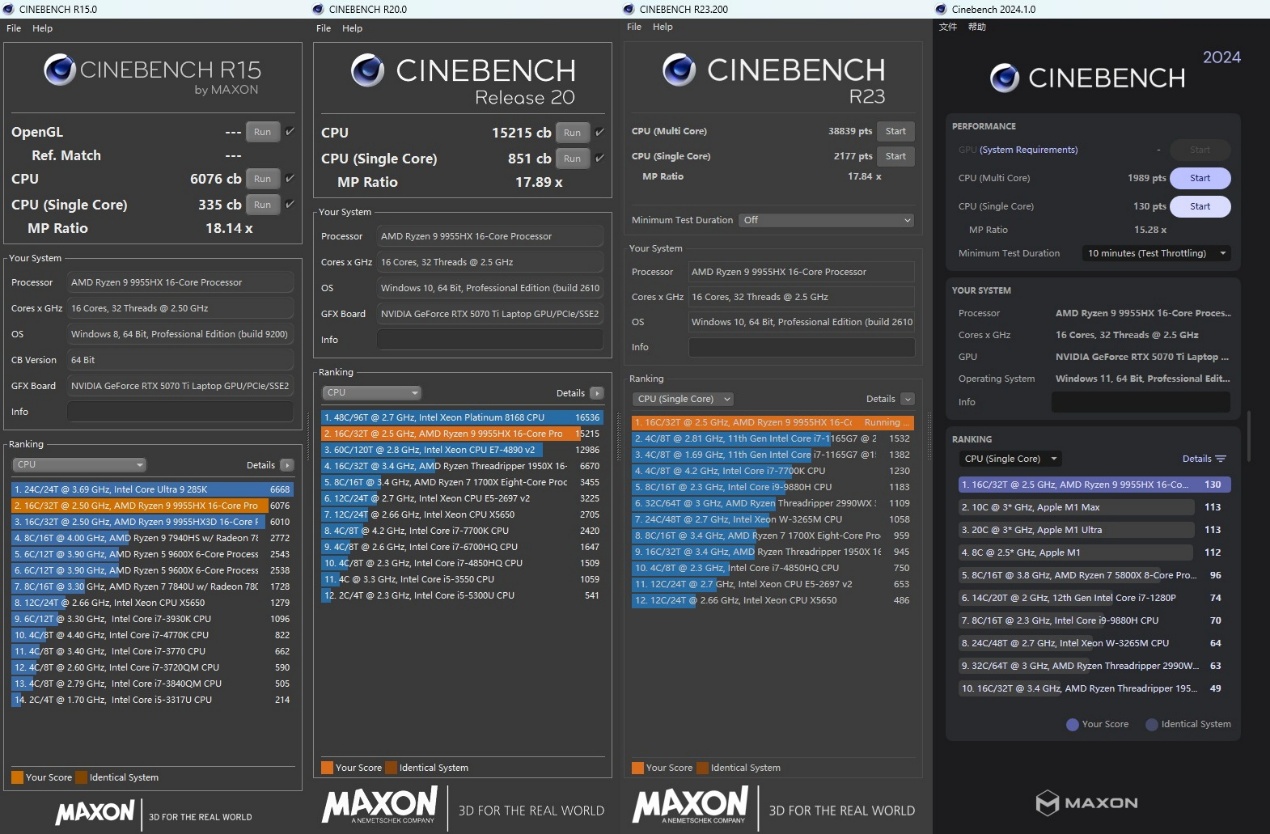This screenshot has width=1270, height=834.
Task: Toggle CPU (Single Core) checkmark in R15
Action: [x=290, y=204]
